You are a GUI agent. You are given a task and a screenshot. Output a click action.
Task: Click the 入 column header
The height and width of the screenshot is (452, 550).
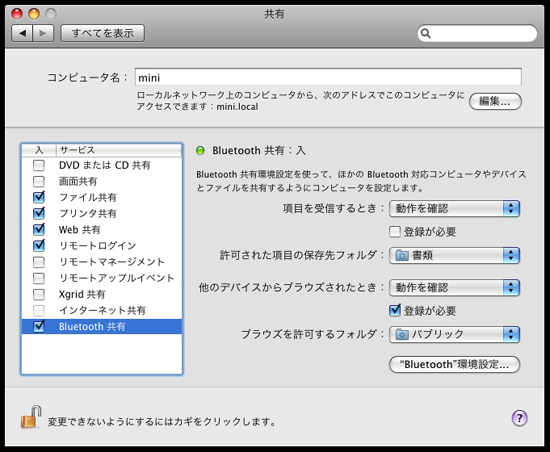tap(39, 150)
